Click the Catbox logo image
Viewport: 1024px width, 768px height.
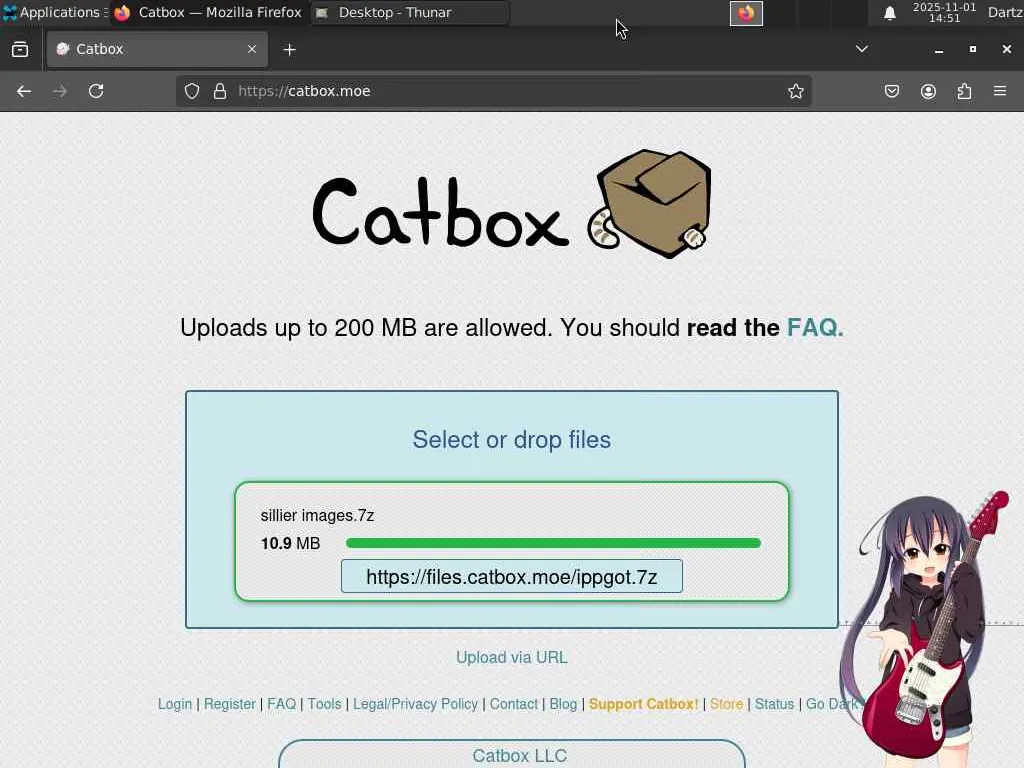click(511, 204)
